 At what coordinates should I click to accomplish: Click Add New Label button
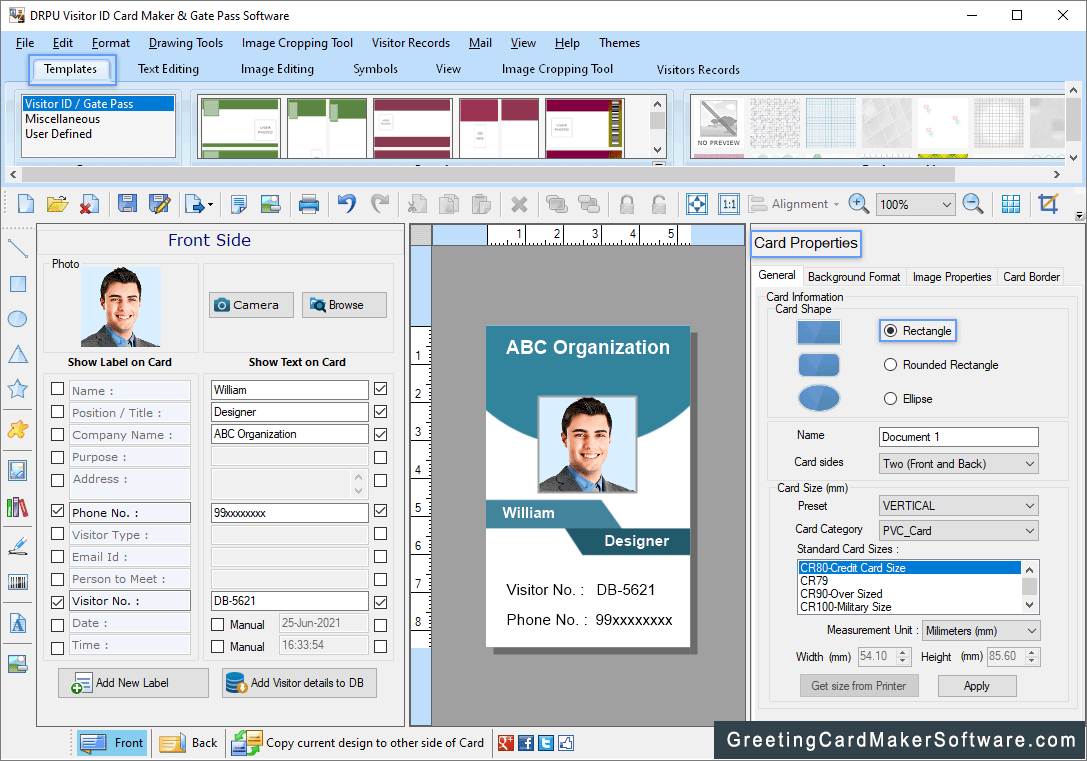[133, 683]
